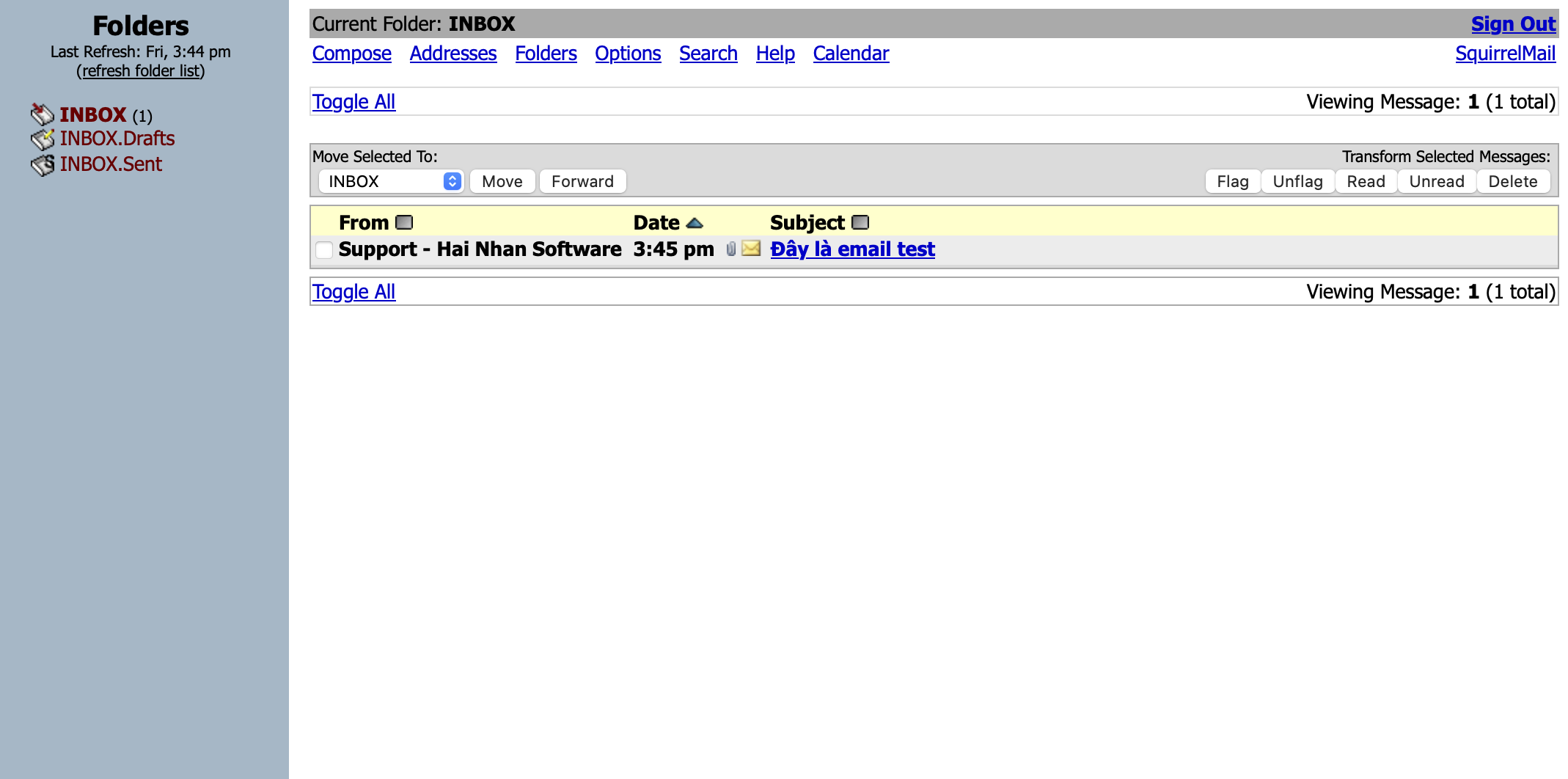Click the INBOX.Drafts folder icon
Screen dimensions: 1568x779
(x=43, y=139)
